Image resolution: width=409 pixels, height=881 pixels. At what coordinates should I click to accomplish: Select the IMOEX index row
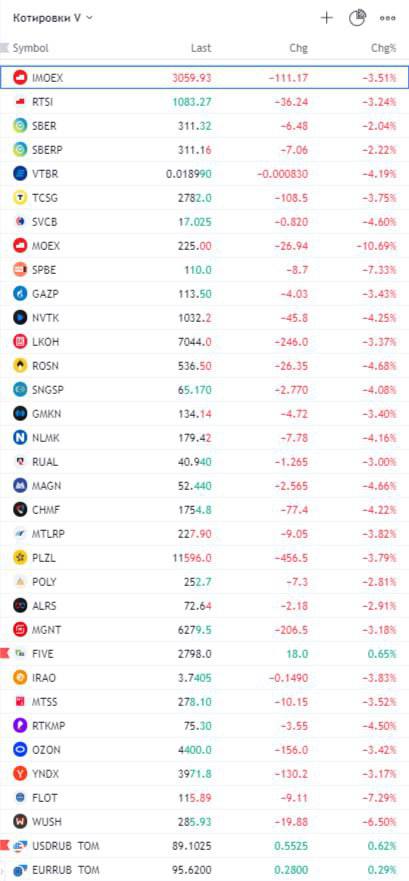[204, 78]
